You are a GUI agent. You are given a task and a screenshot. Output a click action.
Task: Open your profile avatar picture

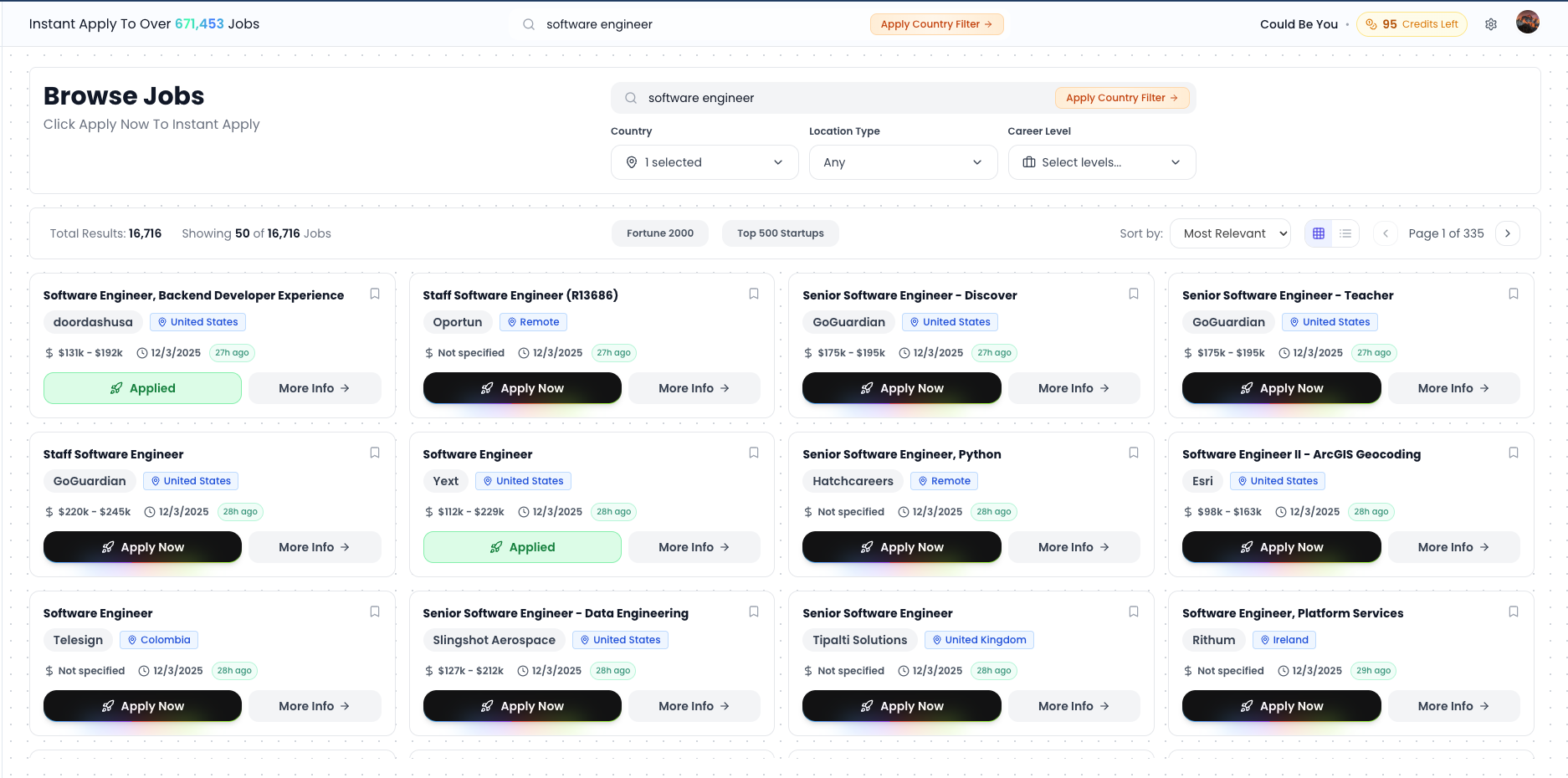pyautogui.click(x=1528, y=22)
